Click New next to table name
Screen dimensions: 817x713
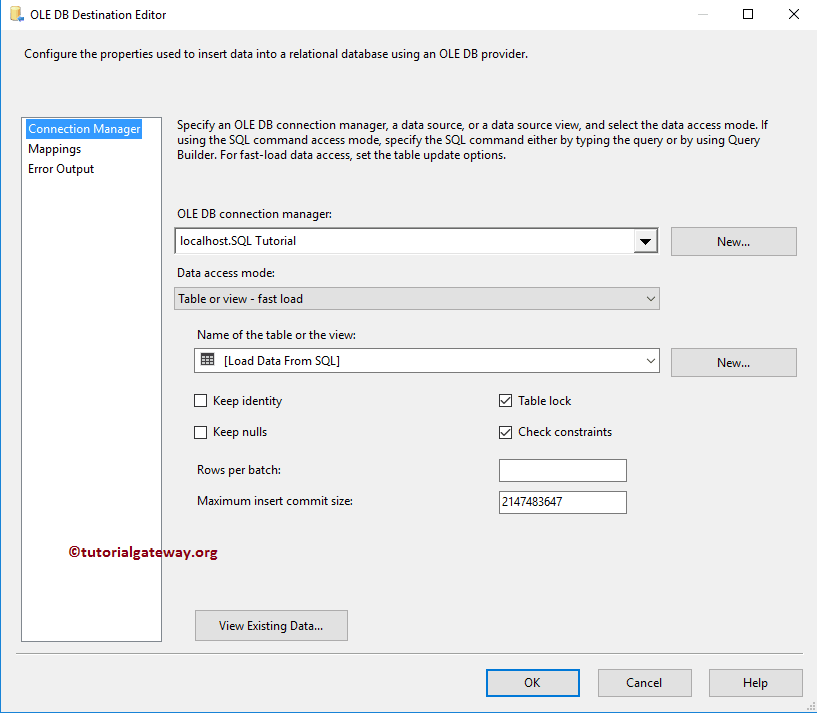(734, 362)
